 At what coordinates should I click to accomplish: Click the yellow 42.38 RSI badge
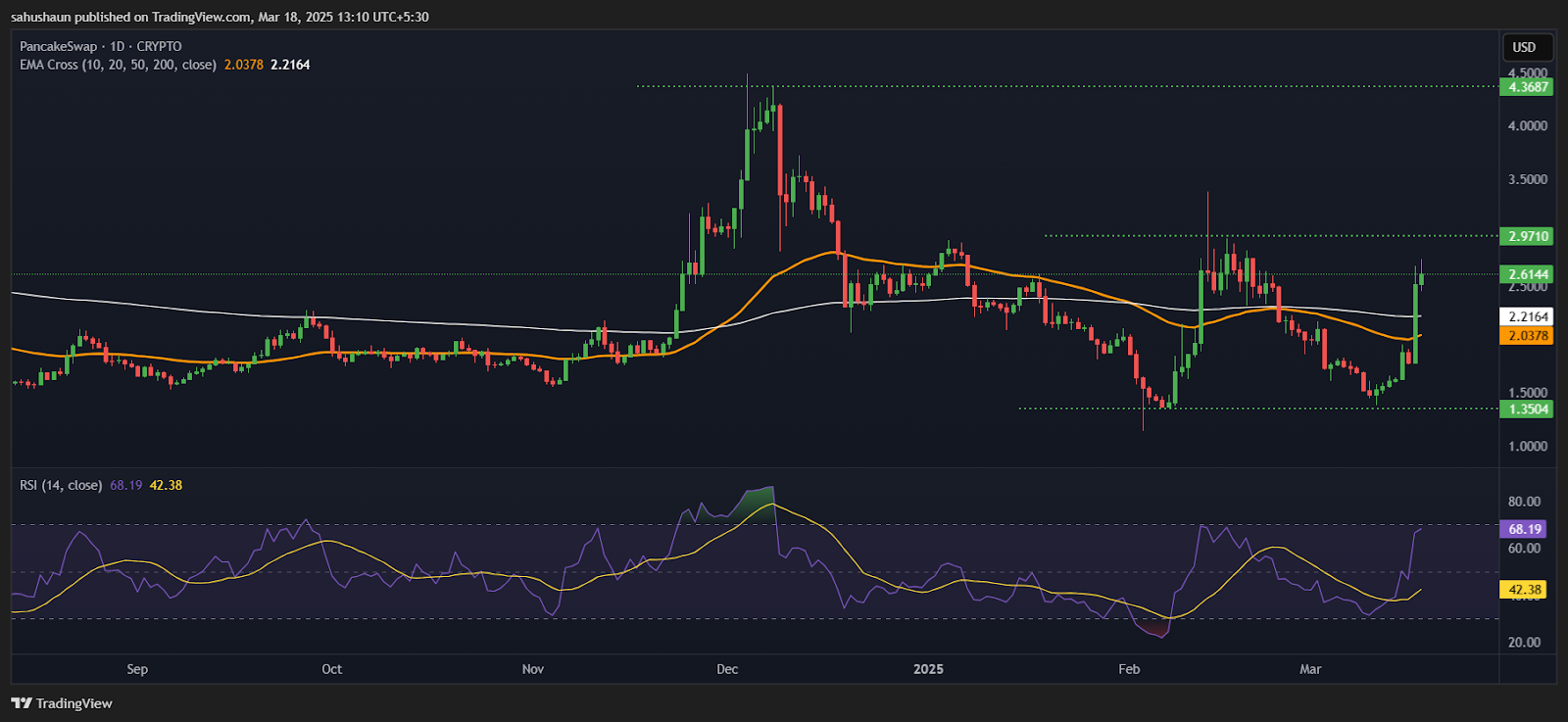coord(1524,590)
